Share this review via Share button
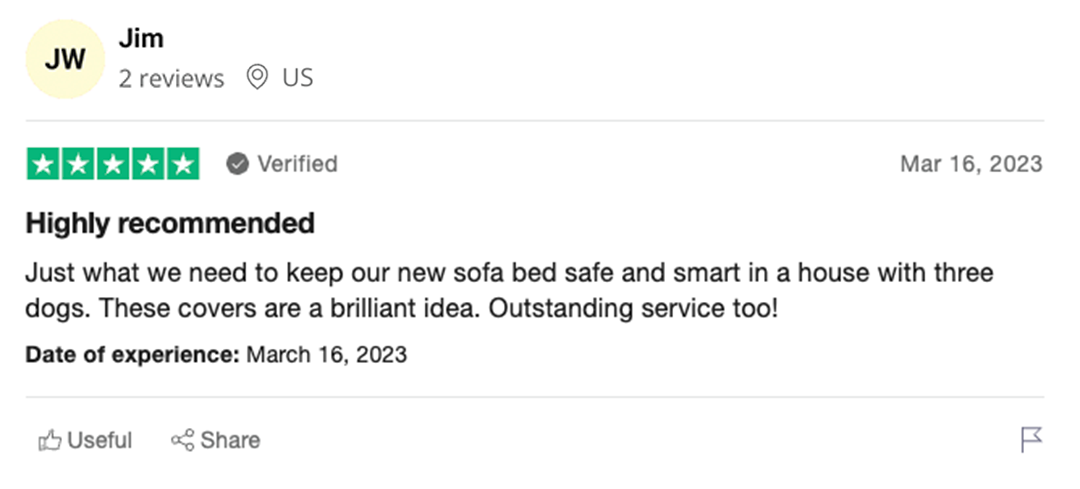Screen dimensions: 1080x489 pos(216,440)
